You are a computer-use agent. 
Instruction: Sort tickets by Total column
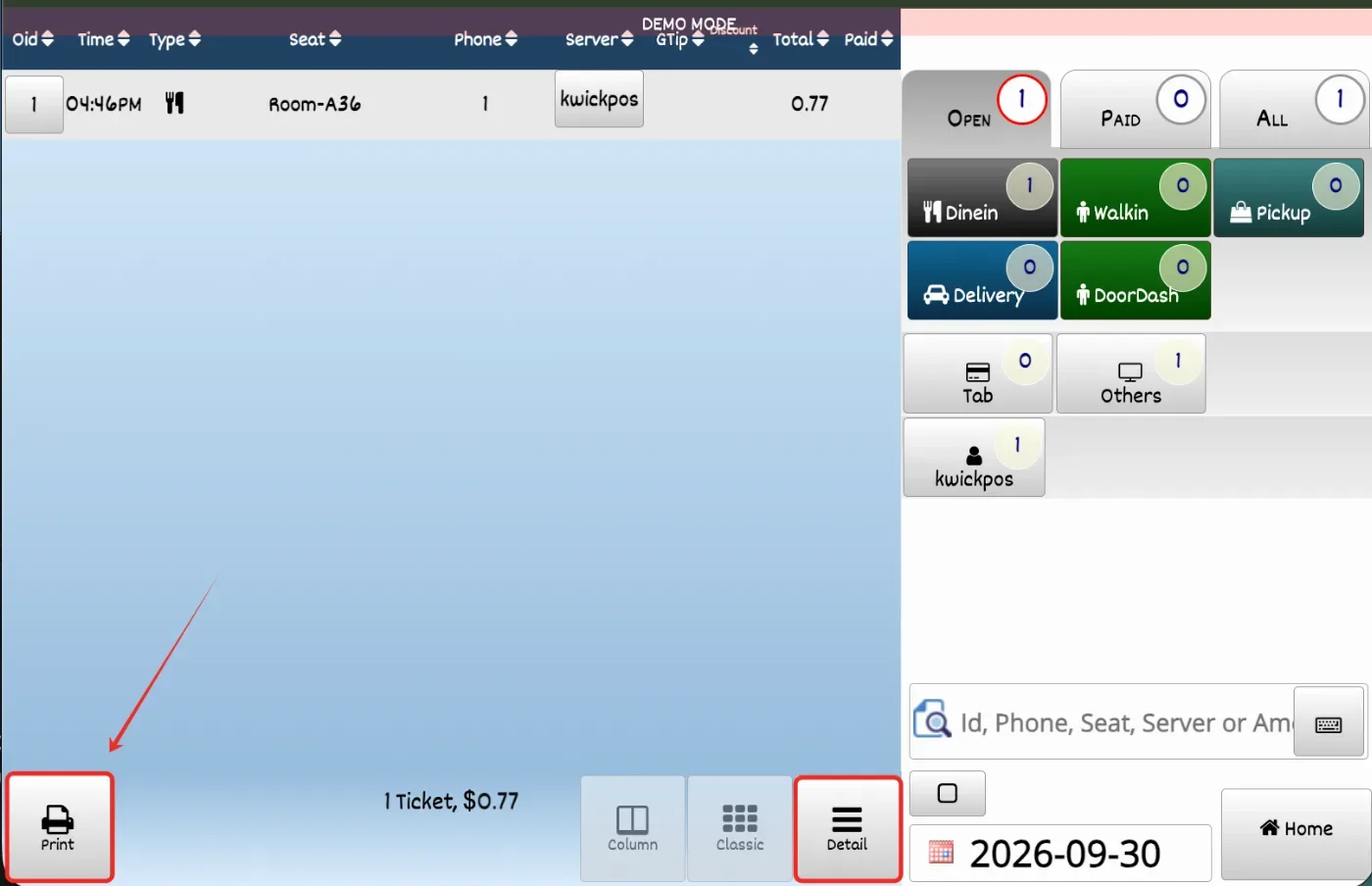[x=801, y=39]
